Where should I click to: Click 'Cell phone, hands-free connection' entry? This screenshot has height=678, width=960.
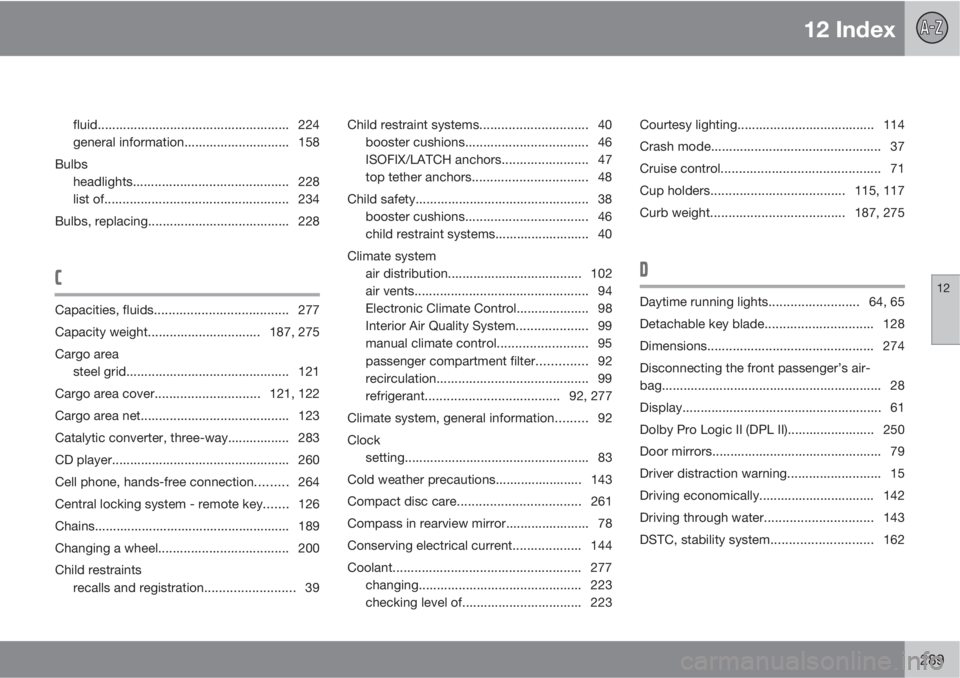[x=187, y=482]
